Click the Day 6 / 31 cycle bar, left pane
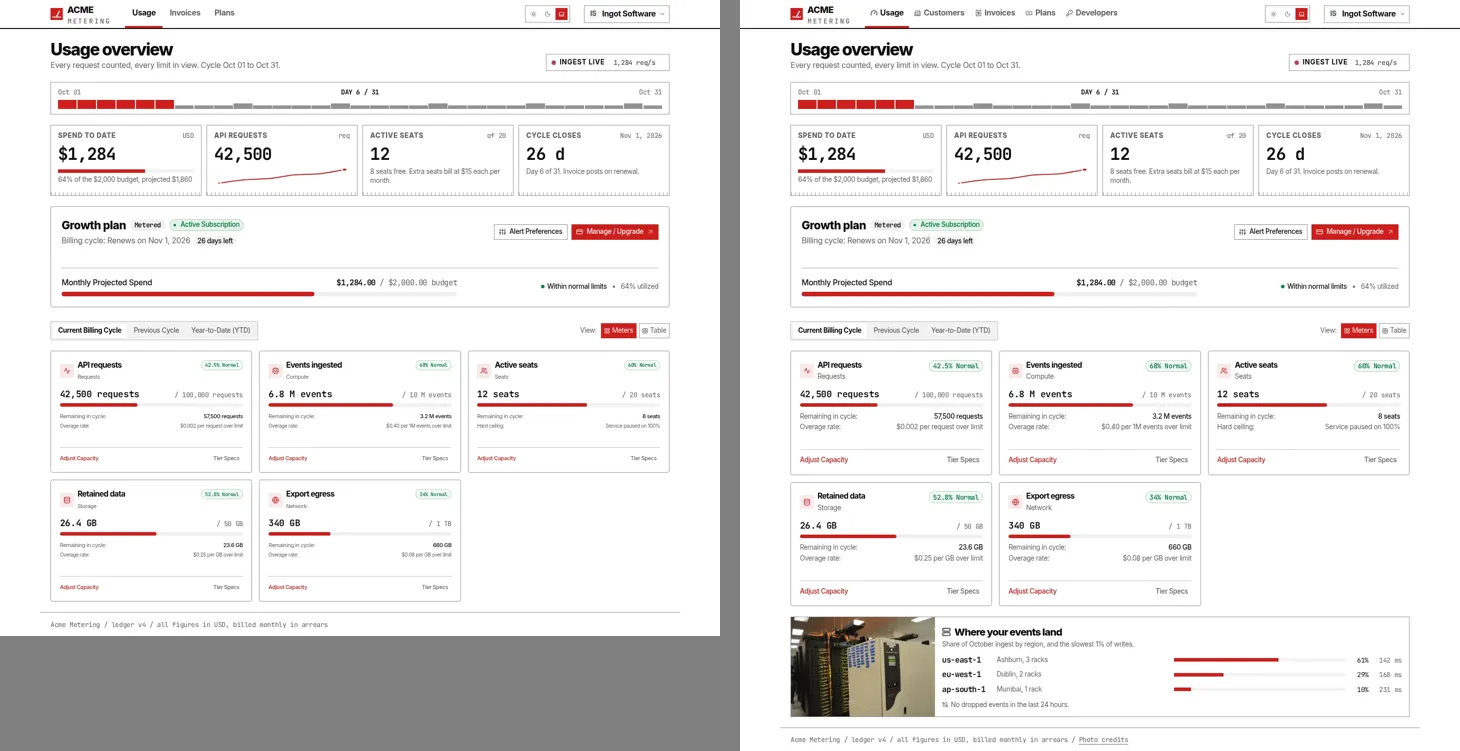 360,99
